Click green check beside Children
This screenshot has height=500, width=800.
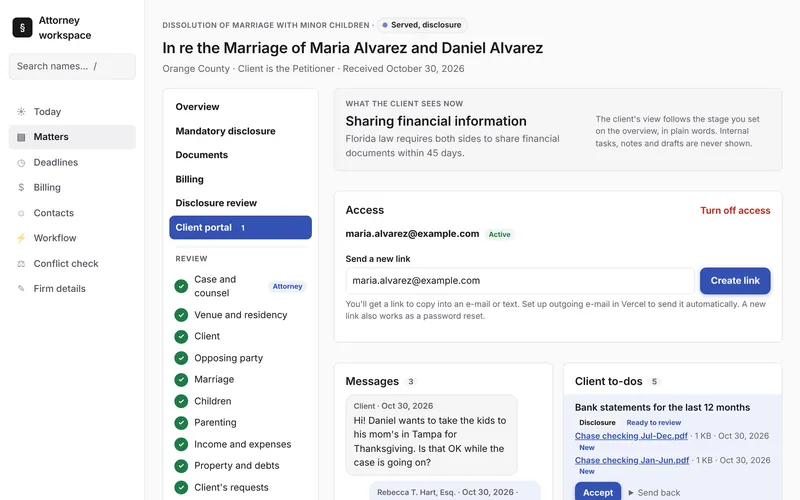click(181, 401)
